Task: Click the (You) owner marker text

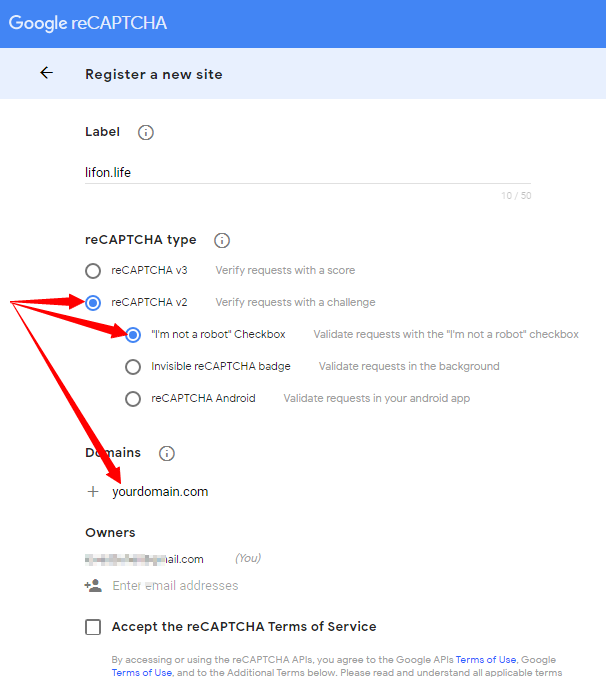Action: click(248, 558)
